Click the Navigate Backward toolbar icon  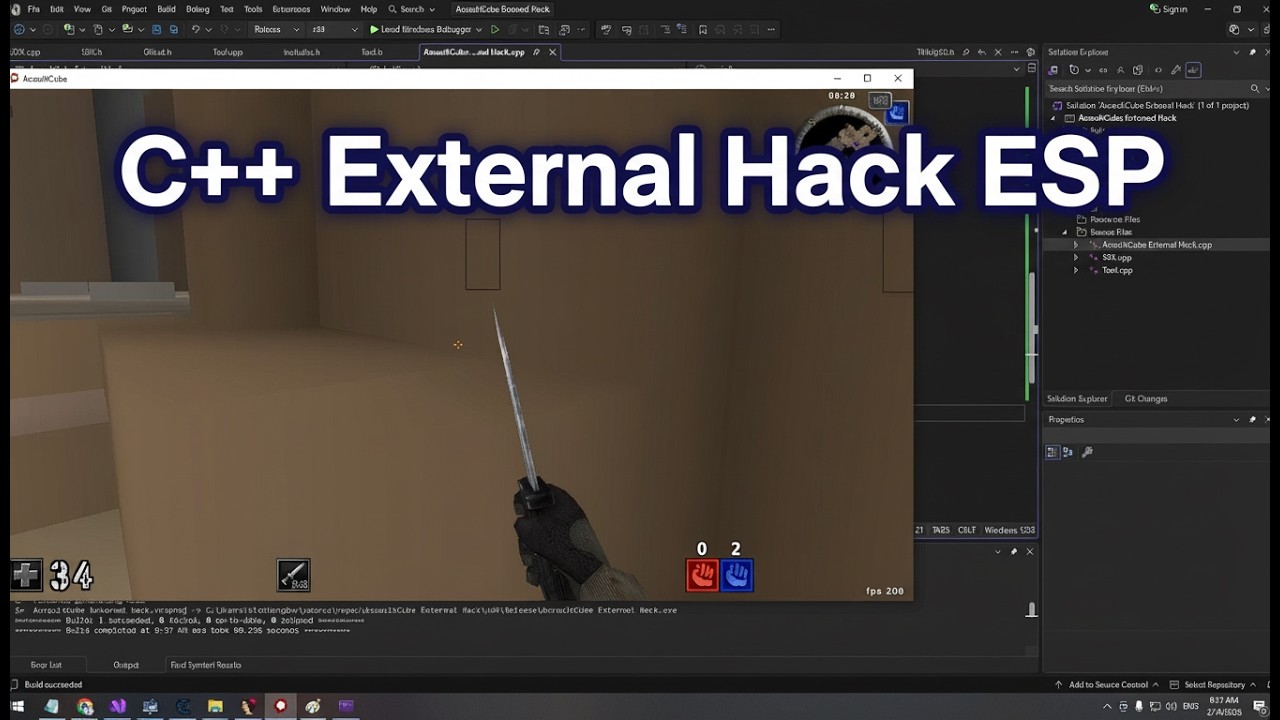click(18, 29)
